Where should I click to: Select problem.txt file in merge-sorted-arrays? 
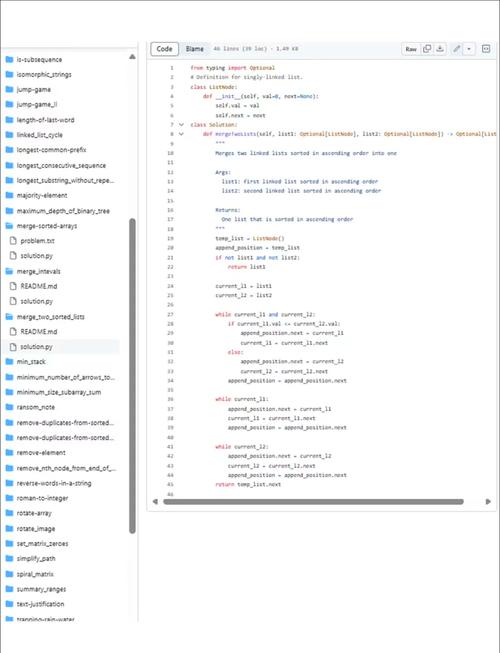click(x=37, y=241)
